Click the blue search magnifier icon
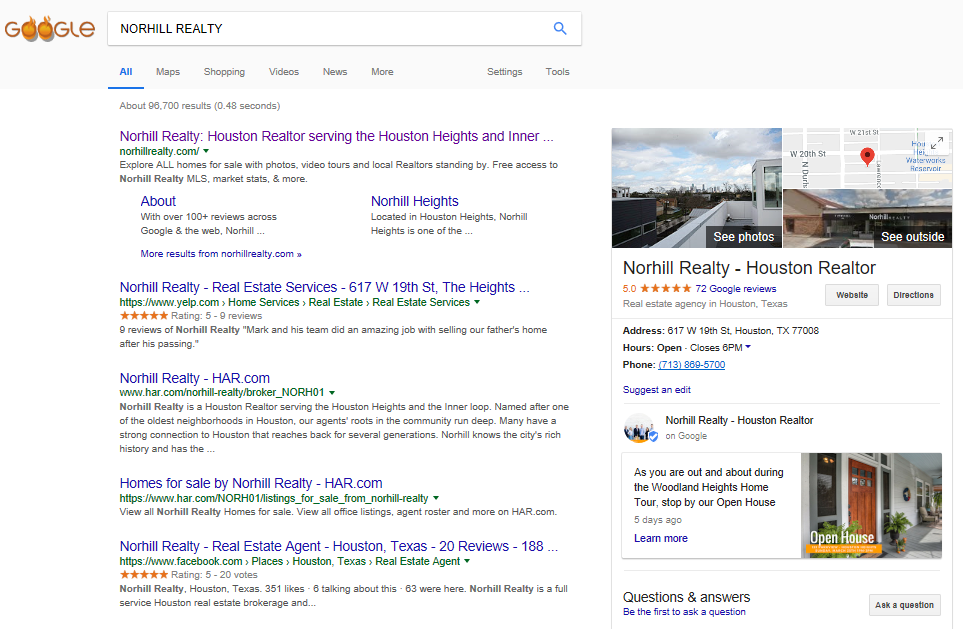 [x=559, y=28]
